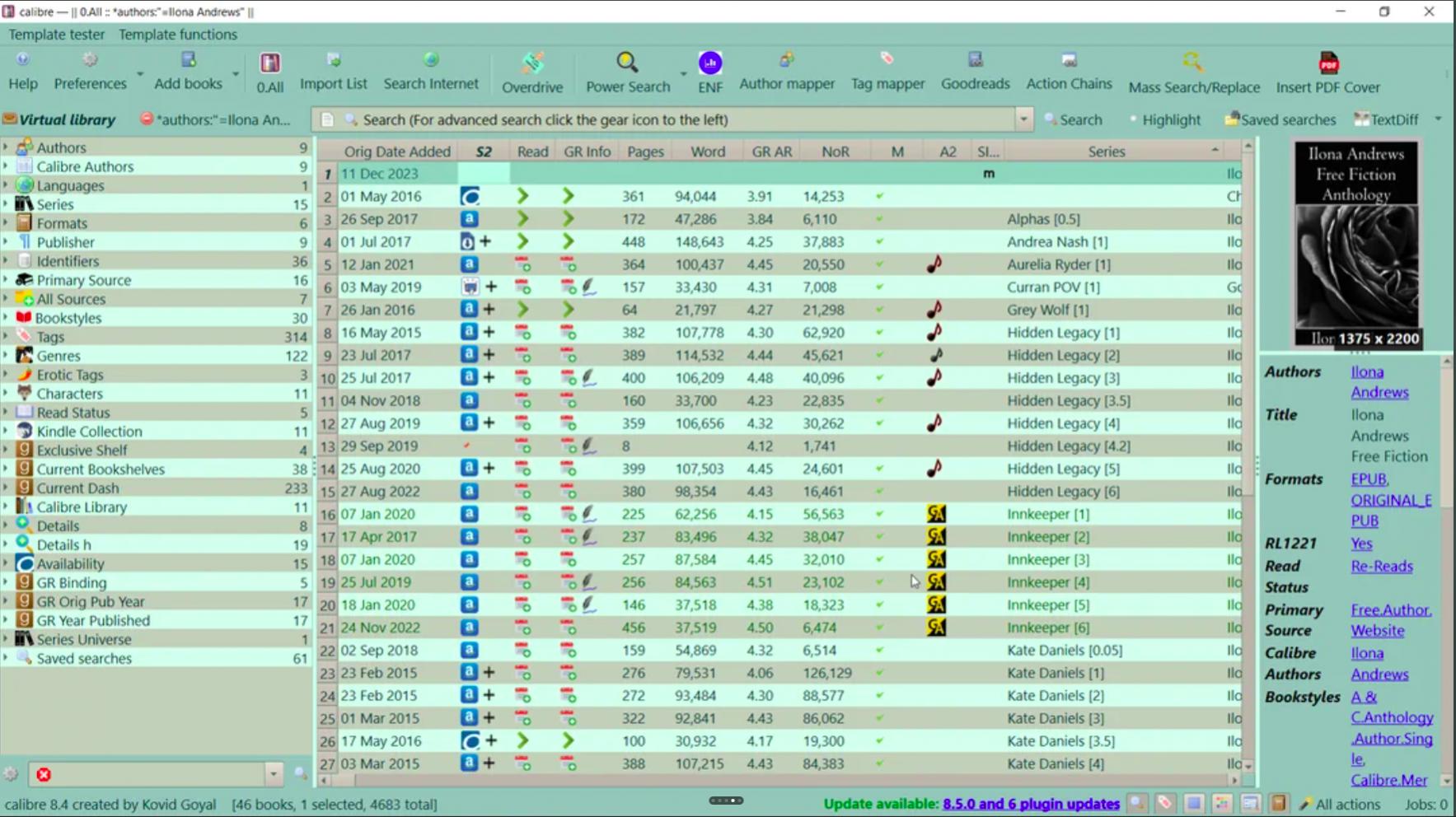Click the red X icon in the tag browser find box

tap(44, 774)
